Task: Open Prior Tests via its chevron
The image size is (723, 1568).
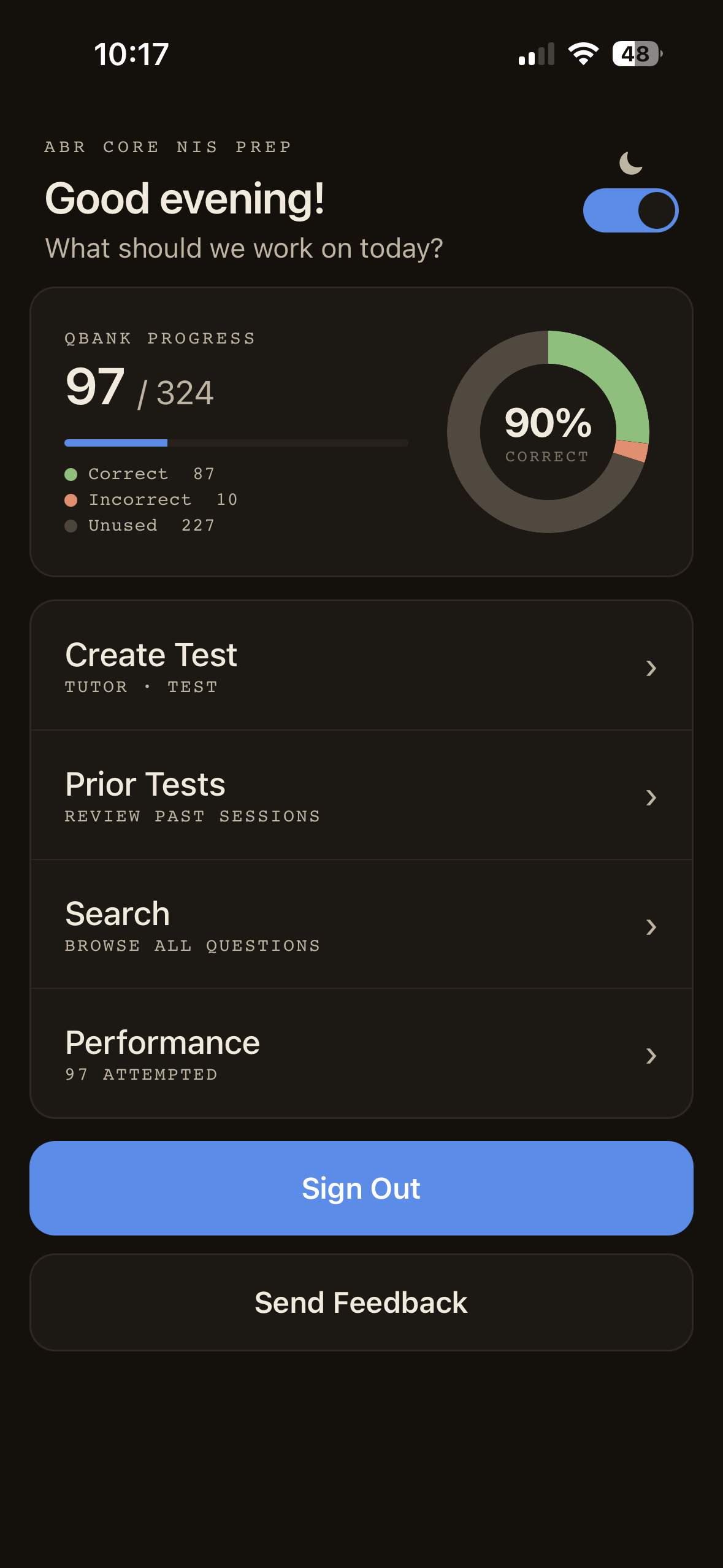Action: pos(652,797)
